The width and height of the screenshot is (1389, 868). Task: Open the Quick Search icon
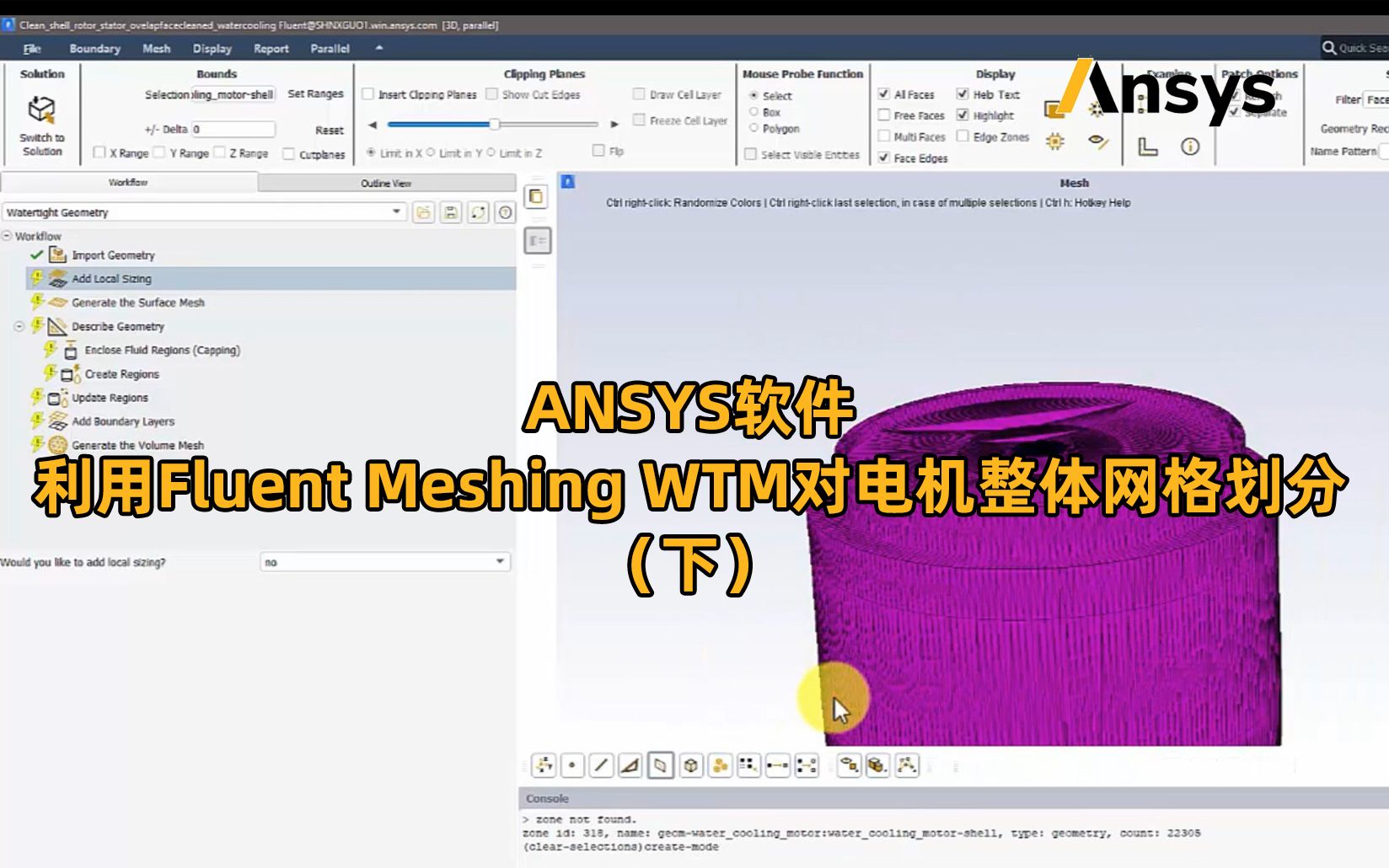tap(1327, 48)
